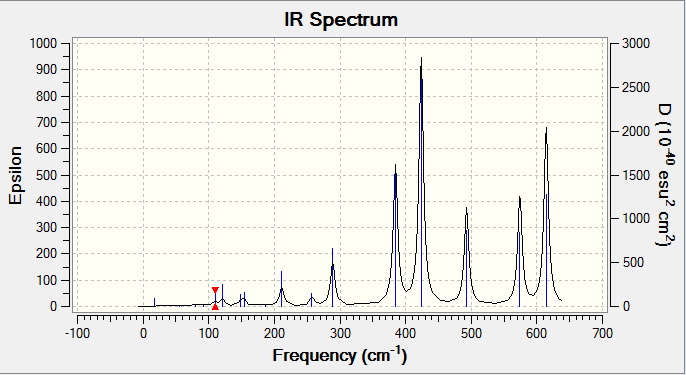This screenshot has width=686, height=375.
Task: Click the red downward triangle marker near 110 cm-1
Action: pos(215,290)
